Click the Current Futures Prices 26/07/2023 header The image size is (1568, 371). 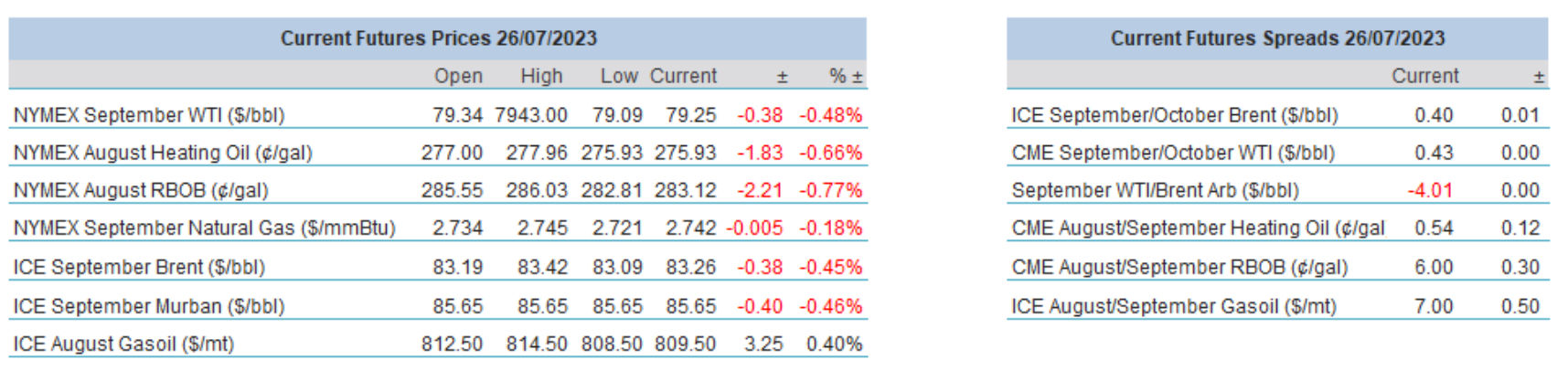(438, 38)
